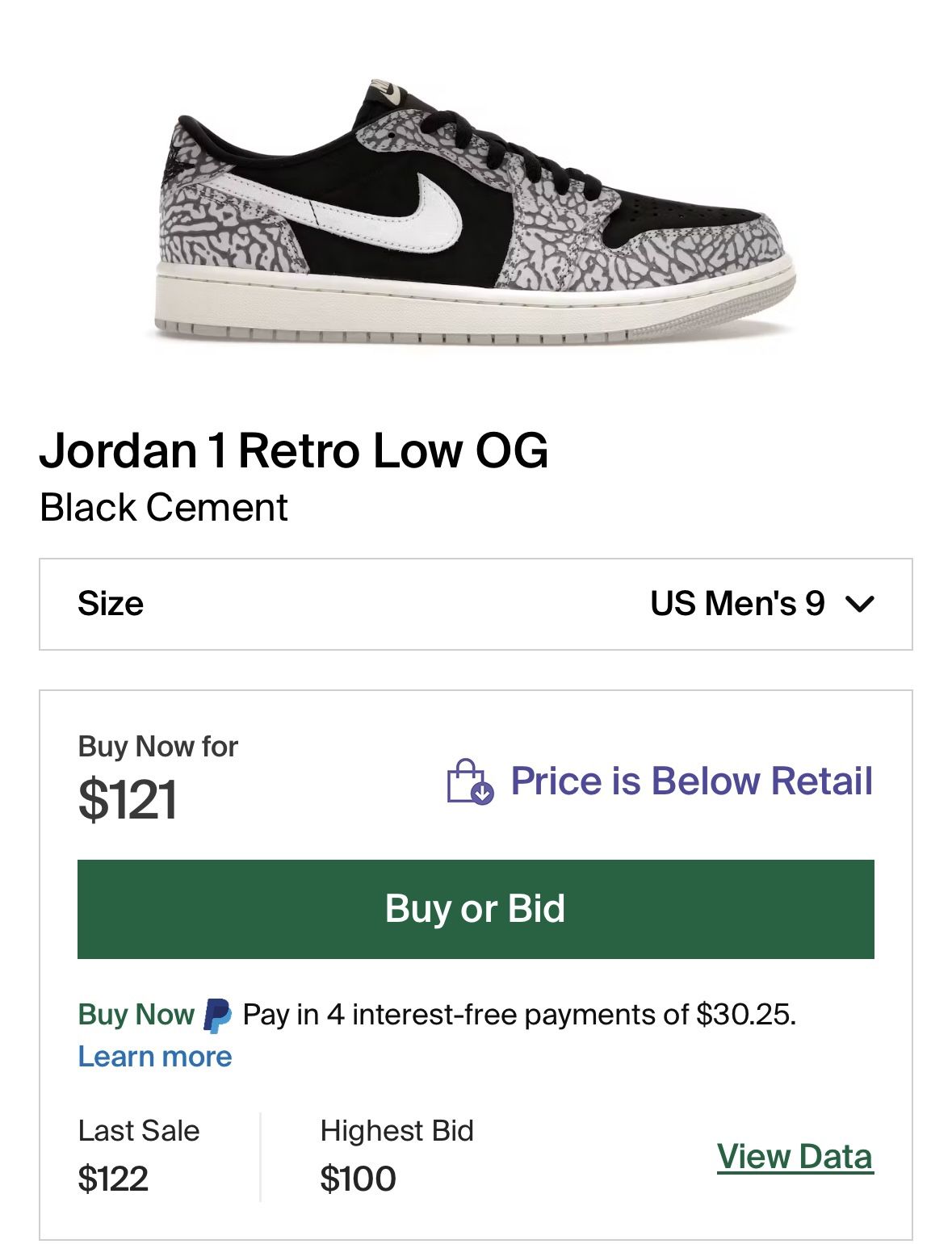Image resolution: width=952 pixels, height=1244 pixels.
Task: Click the Pay in 4 interest-free payments text
Action: [519, 1015]
